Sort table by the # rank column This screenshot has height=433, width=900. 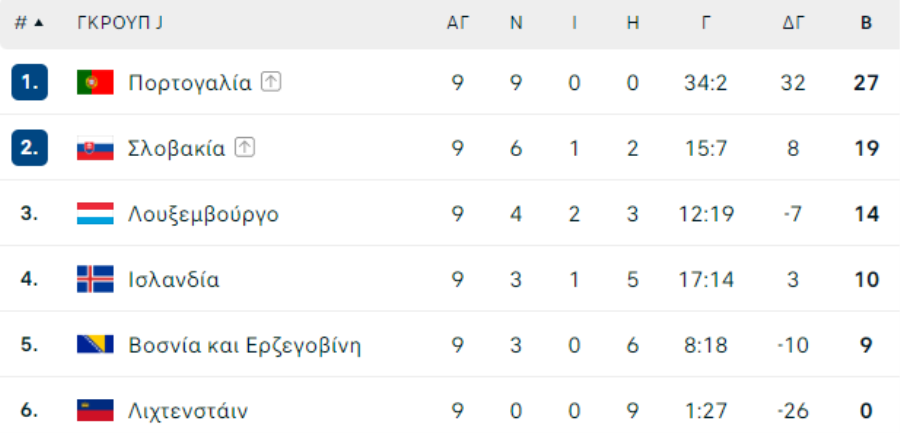(29, 23)
